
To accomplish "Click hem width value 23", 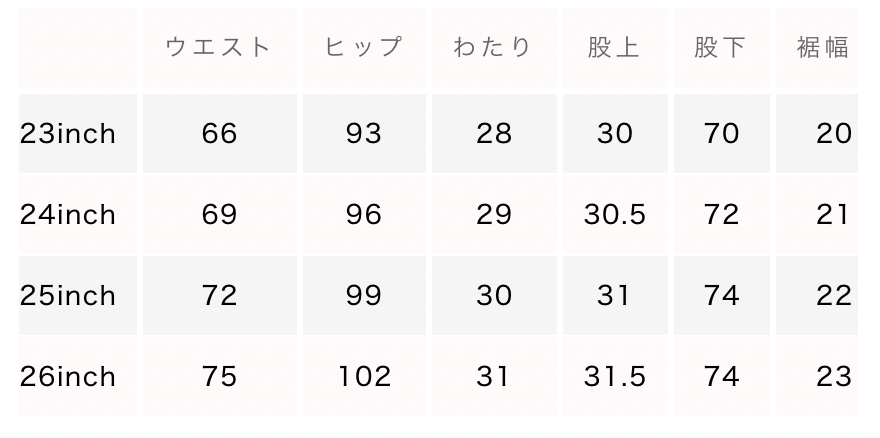I will 833,377.
